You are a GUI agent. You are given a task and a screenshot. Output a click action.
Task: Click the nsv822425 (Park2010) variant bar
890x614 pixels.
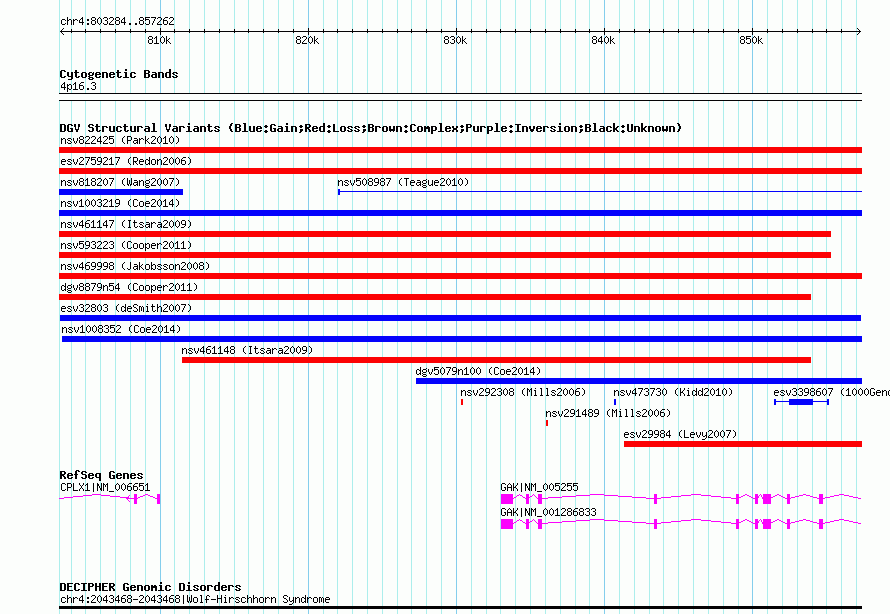[460, 150]
